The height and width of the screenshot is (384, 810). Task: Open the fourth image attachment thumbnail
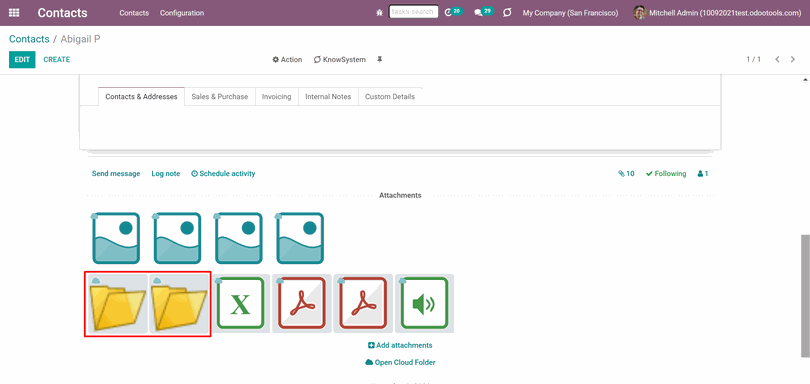[300, 238]
